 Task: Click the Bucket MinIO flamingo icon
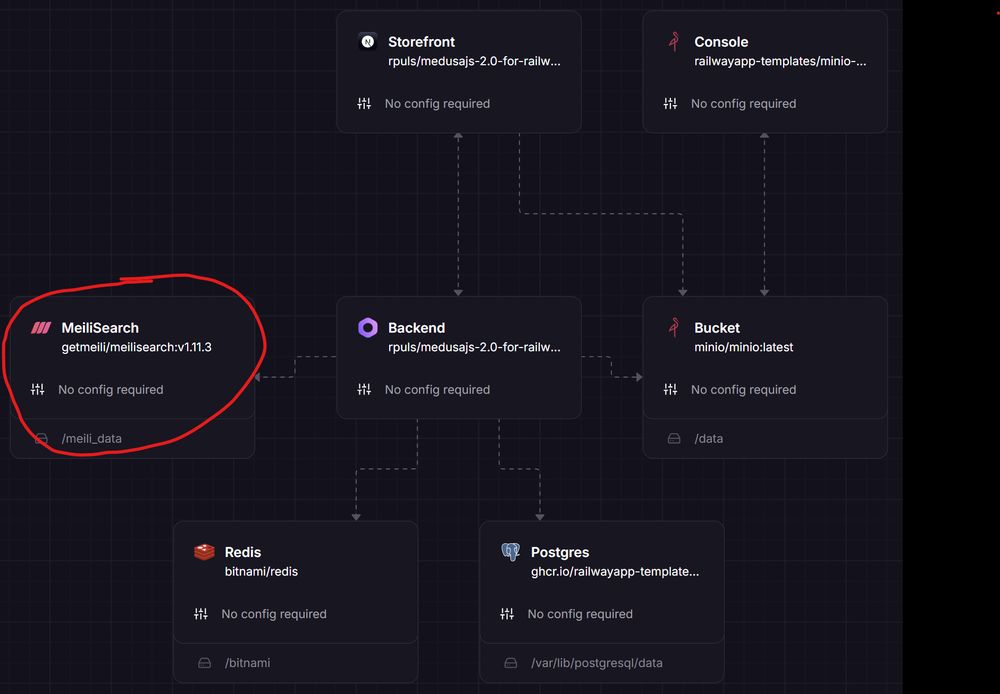[673, 328]
